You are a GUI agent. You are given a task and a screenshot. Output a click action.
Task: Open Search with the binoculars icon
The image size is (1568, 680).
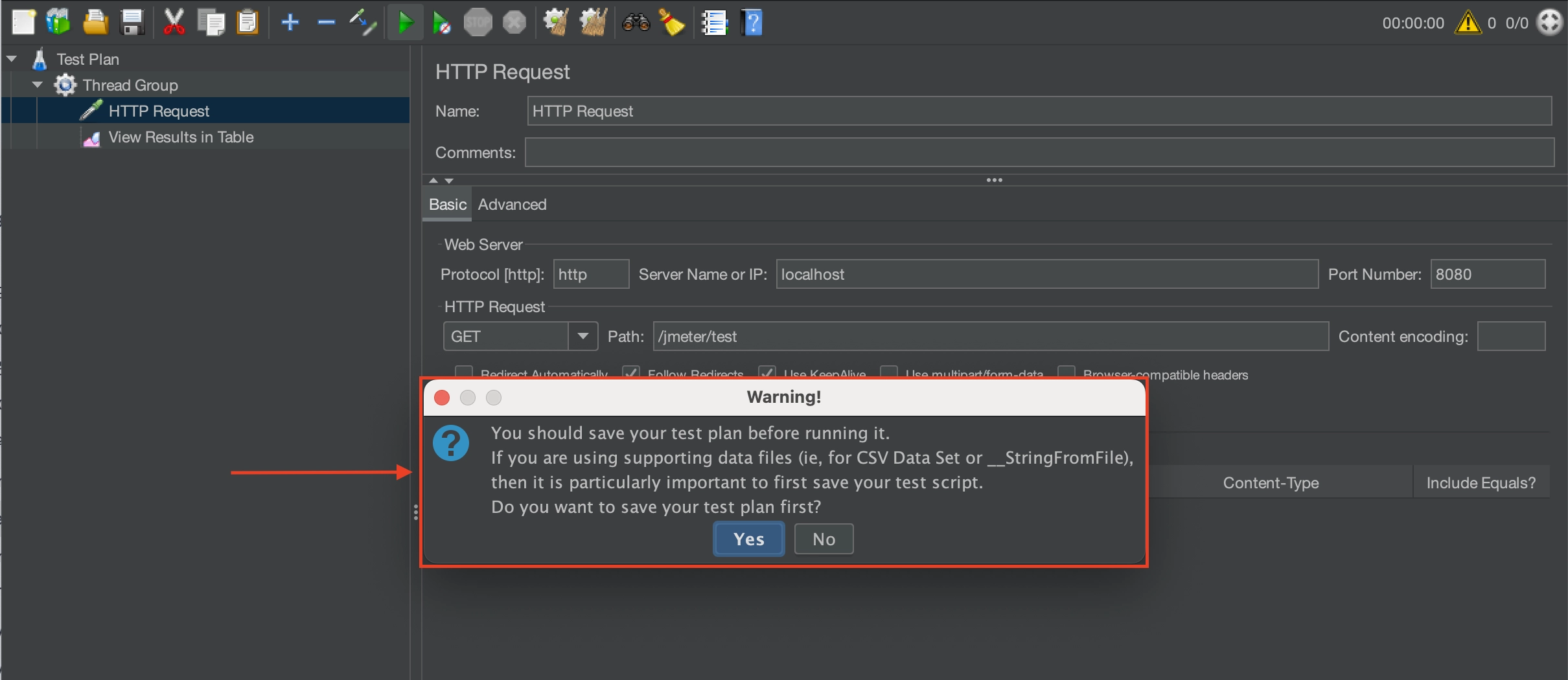(x=636, y=23)
